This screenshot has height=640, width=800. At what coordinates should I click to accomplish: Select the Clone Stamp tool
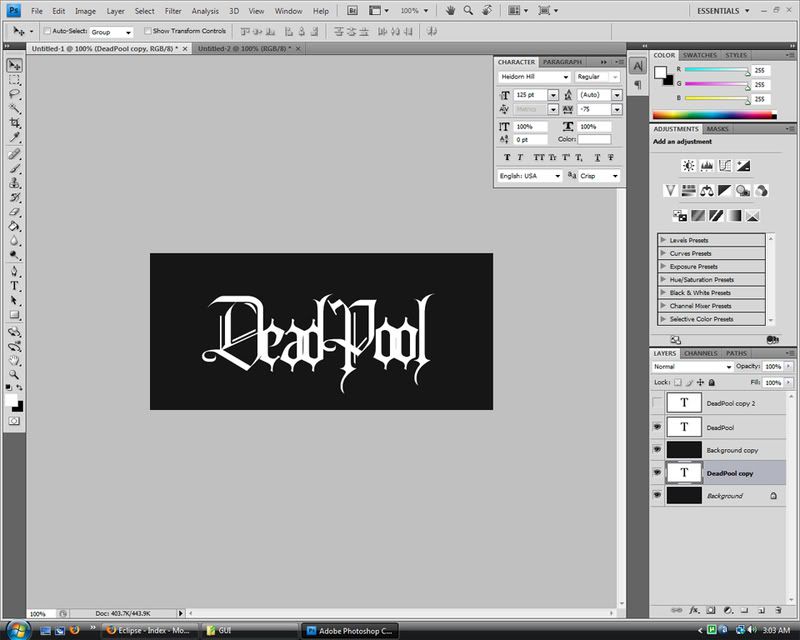(x=14, y=183)
